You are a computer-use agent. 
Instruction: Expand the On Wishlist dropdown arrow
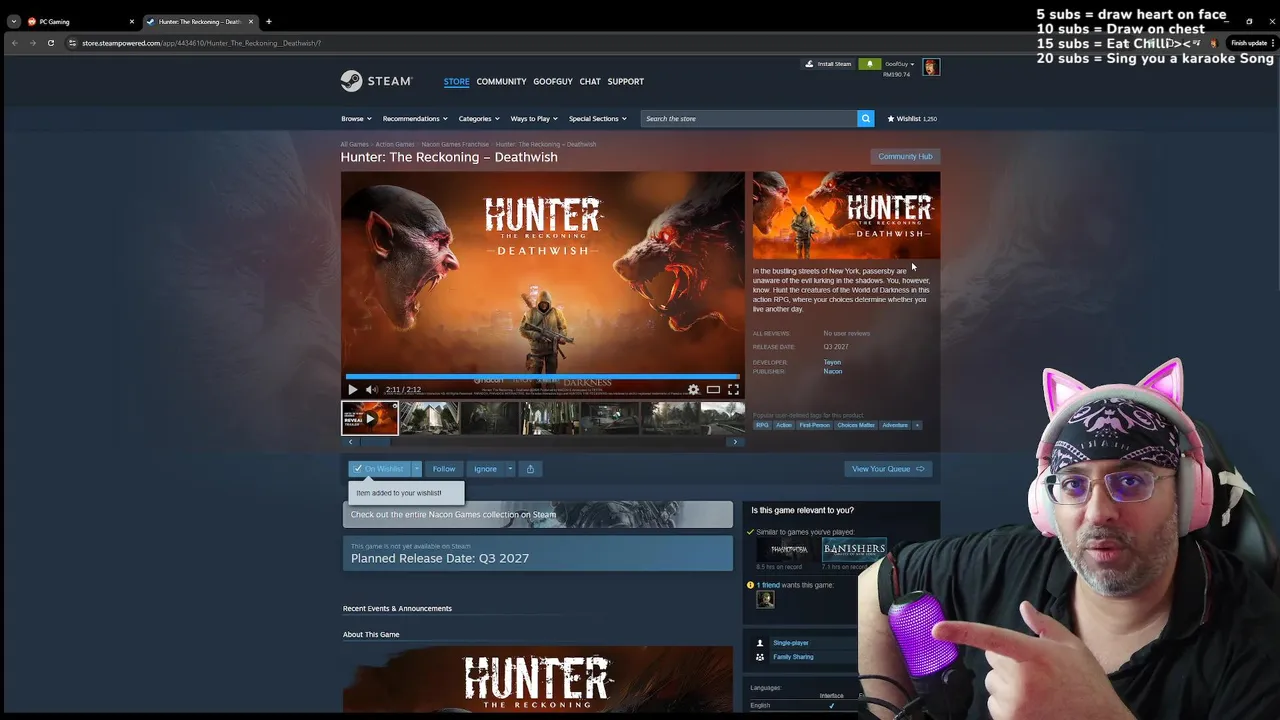click(x=417, y=469)
